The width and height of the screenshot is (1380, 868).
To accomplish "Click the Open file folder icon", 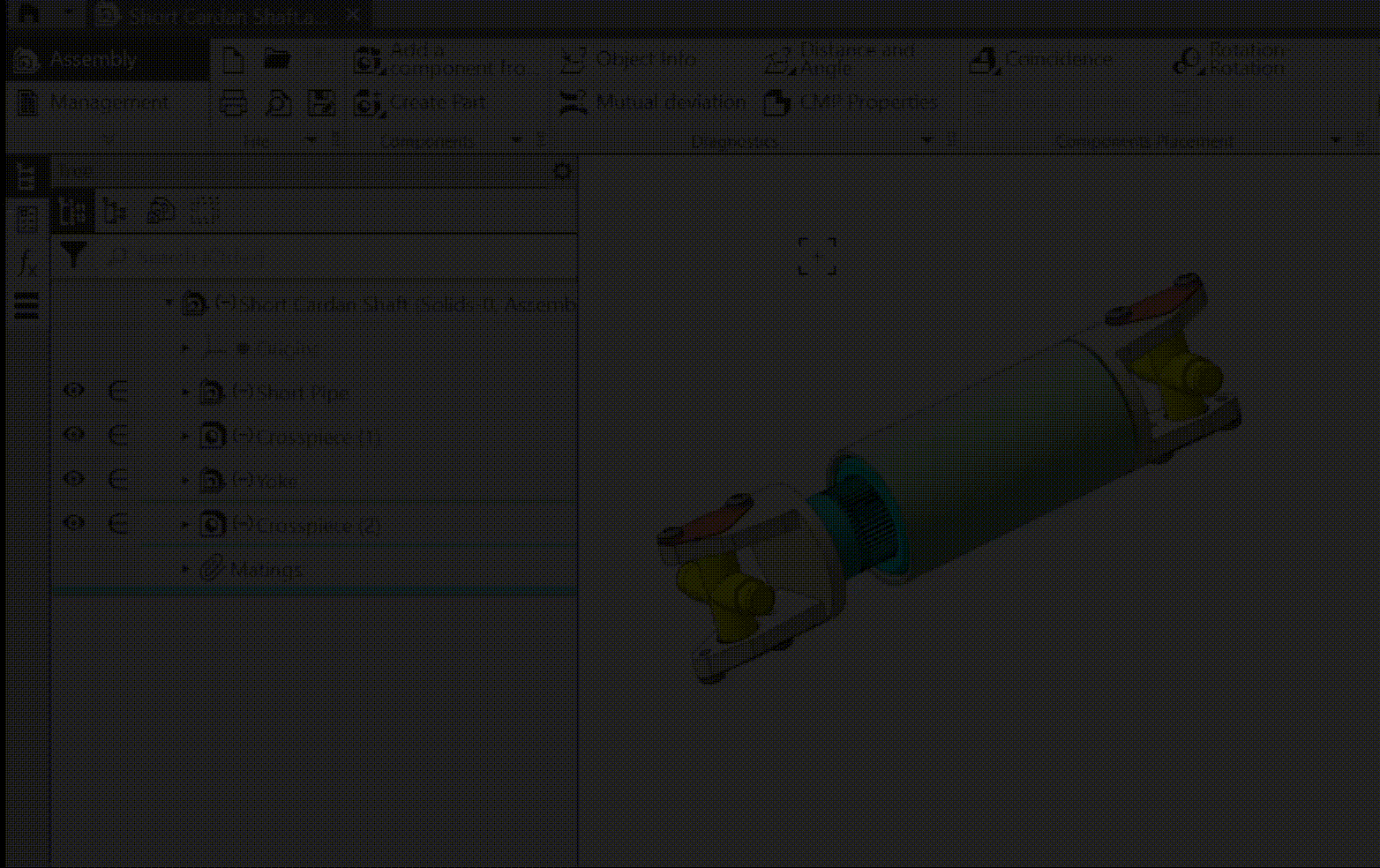I will [x=277, y=59].
